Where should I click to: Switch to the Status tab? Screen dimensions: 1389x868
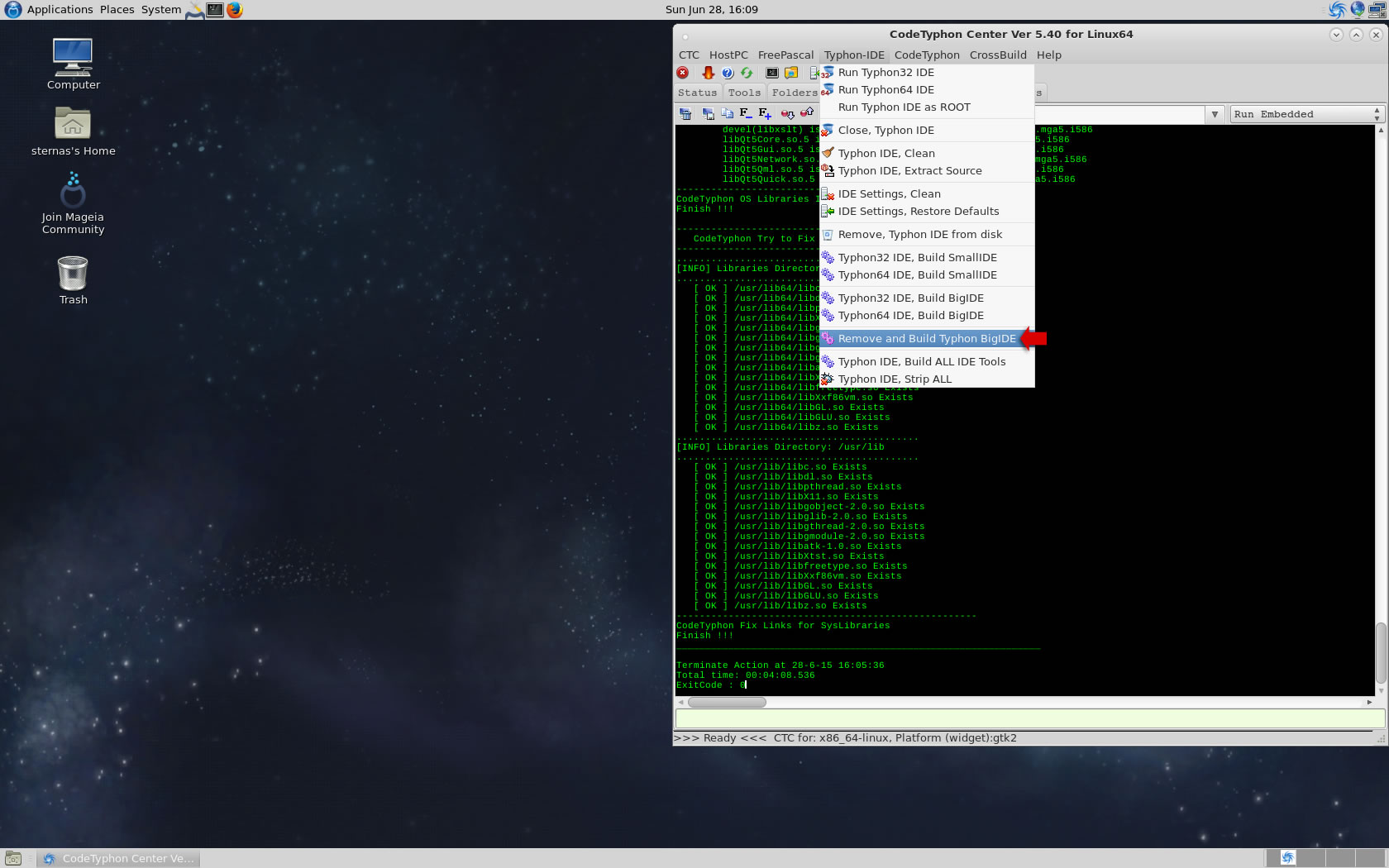(x=698, y=93)
